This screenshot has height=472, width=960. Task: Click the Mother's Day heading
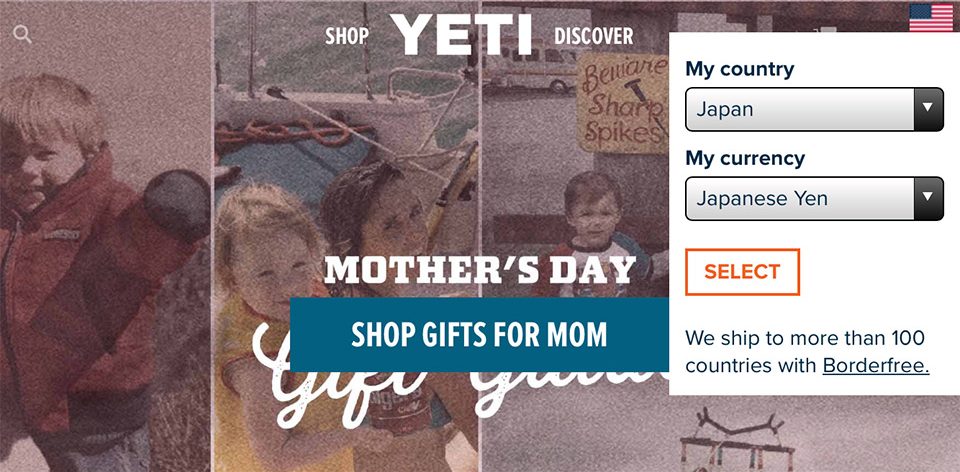(x=480, y=270)
